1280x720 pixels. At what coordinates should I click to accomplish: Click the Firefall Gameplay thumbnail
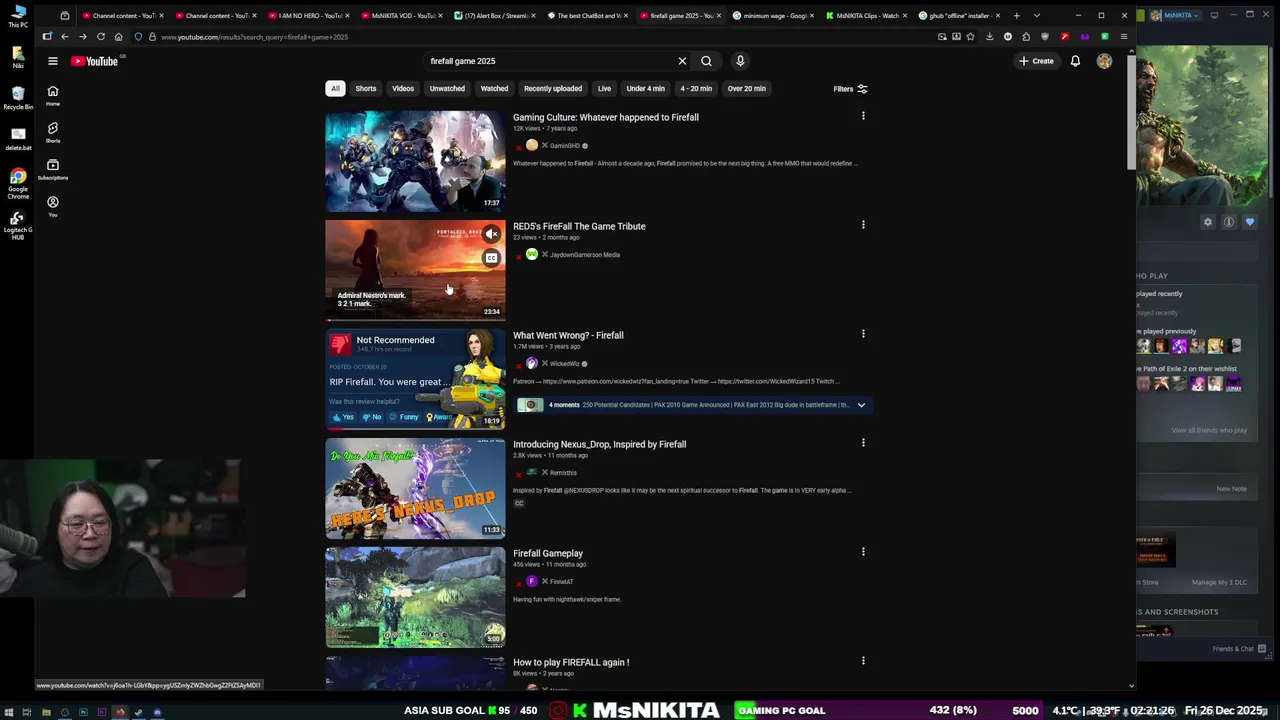415,597
